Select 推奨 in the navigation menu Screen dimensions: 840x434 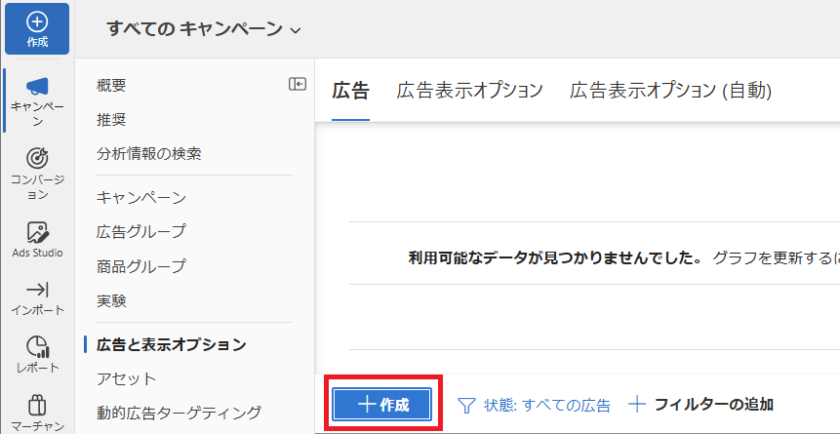click(x=111, y=119)
